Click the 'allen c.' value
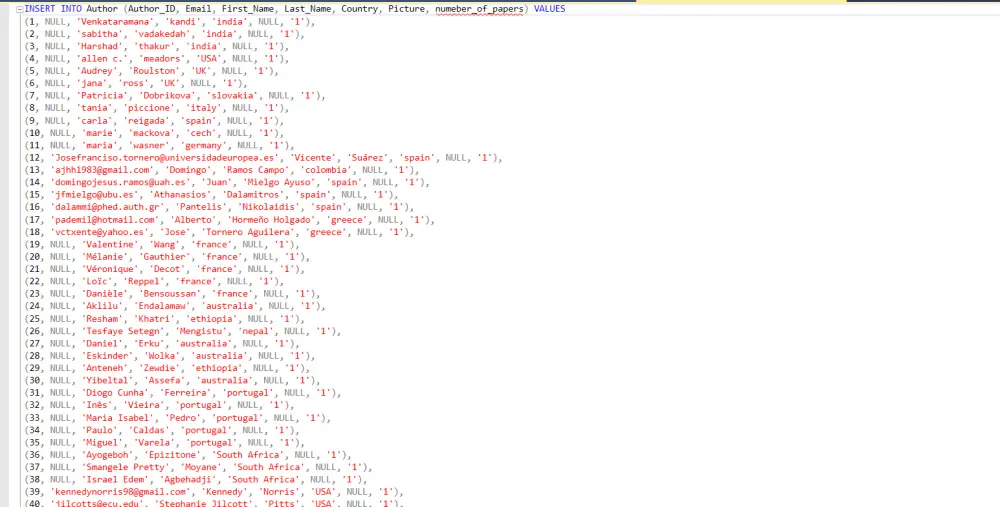The image size is (1000, 507). tap(102, 59)
